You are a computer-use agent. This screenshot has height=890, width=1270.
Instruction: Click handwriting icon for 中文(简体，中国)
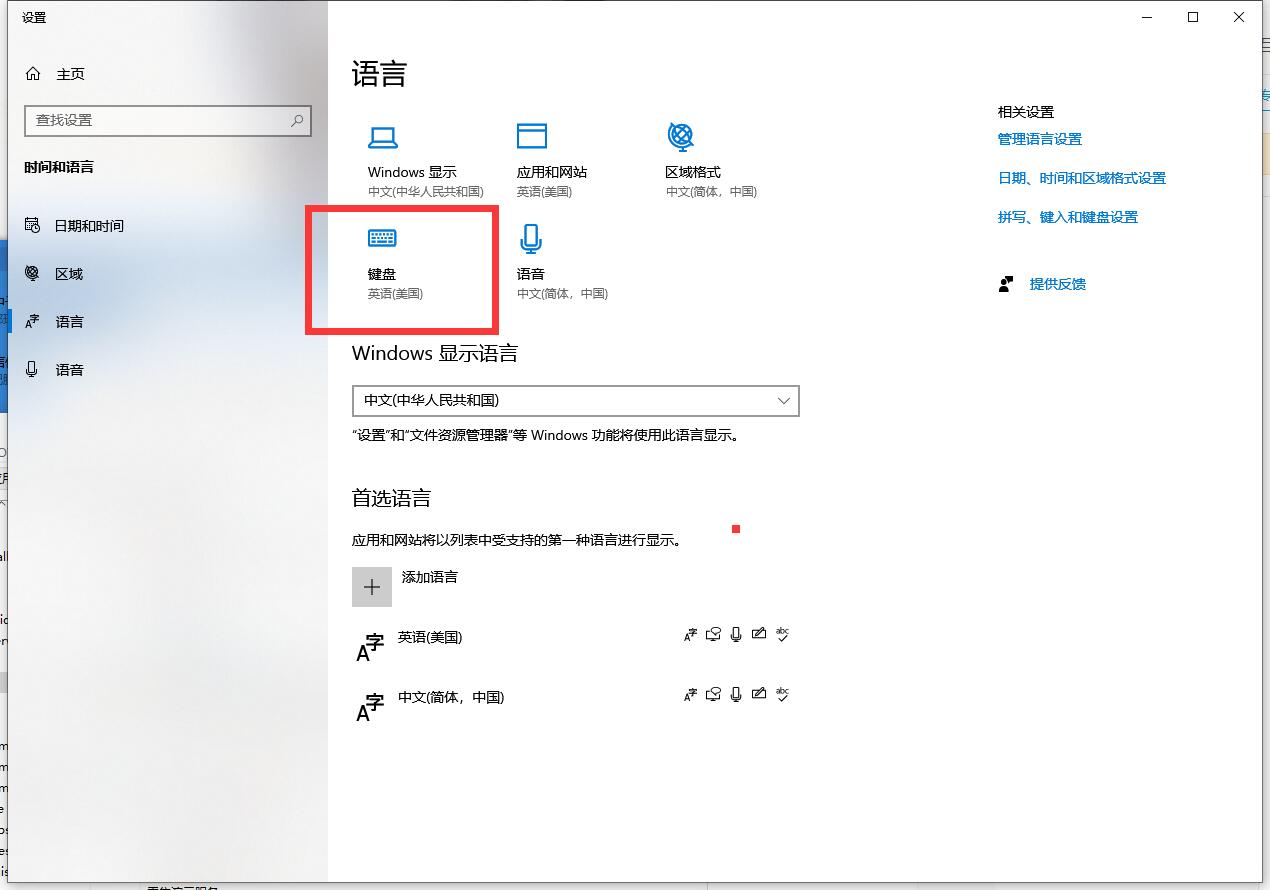click(x=759, y=694)
